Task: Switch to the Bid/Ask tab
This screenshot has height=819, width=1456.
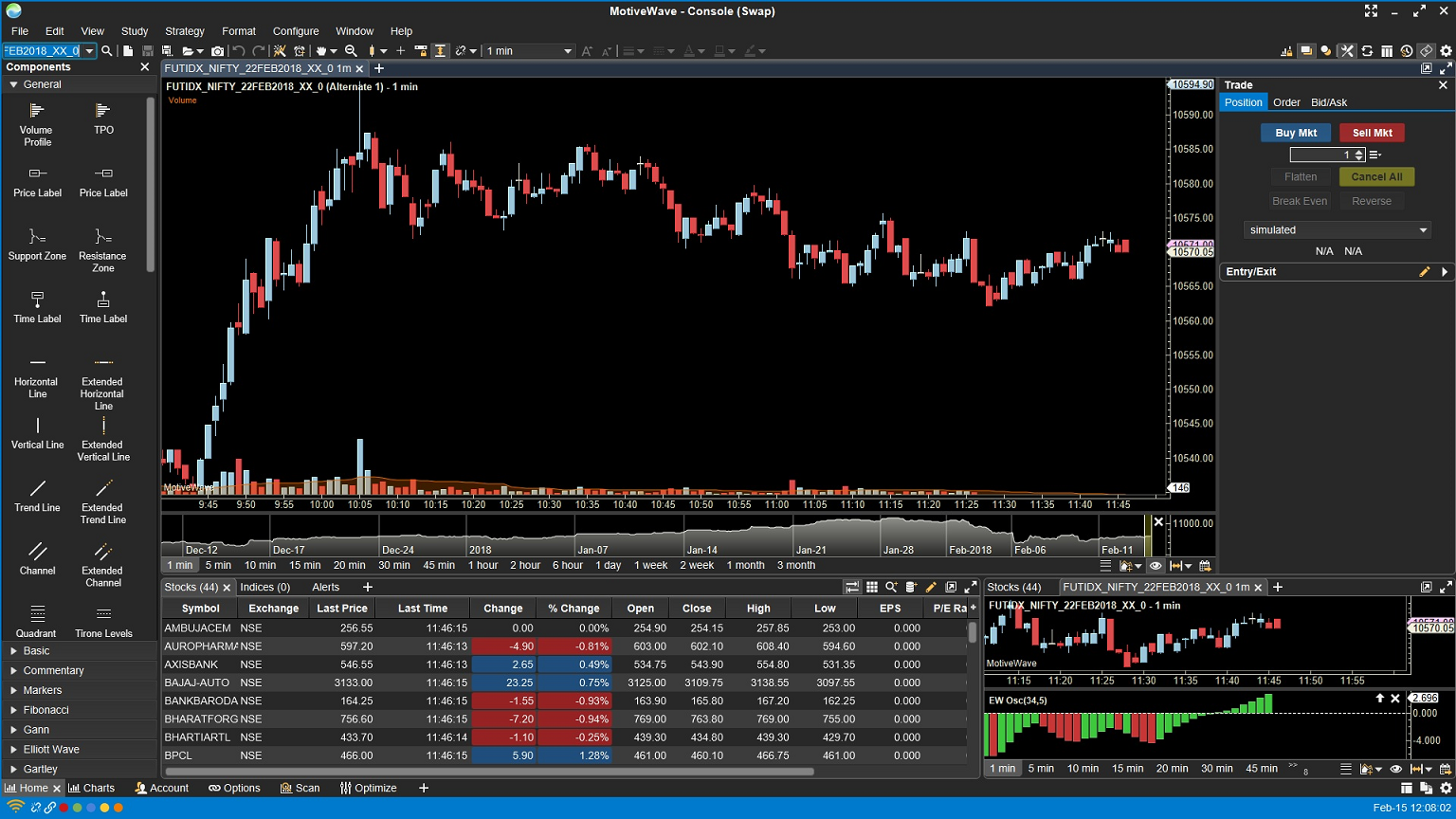Action: (1329, 102)
